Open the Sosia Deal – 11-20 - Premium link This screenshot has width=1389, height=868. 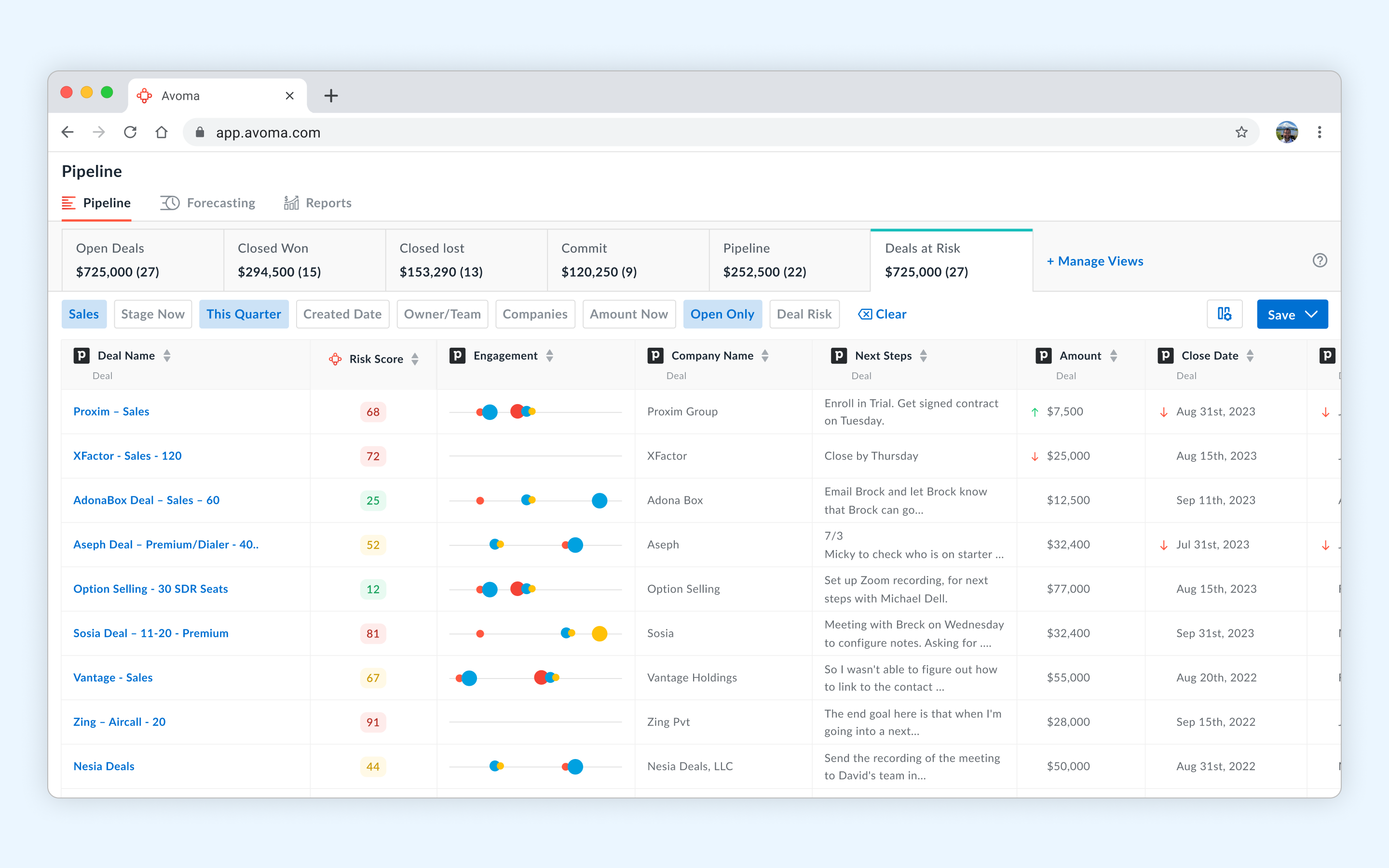[x=151, y=633]
